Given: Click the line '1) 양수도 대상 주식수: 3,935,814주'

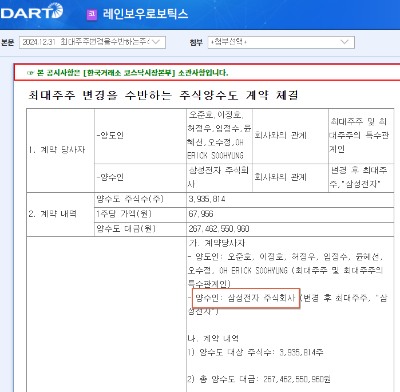Looking at the screenshot, I should [x=255, y=352].
